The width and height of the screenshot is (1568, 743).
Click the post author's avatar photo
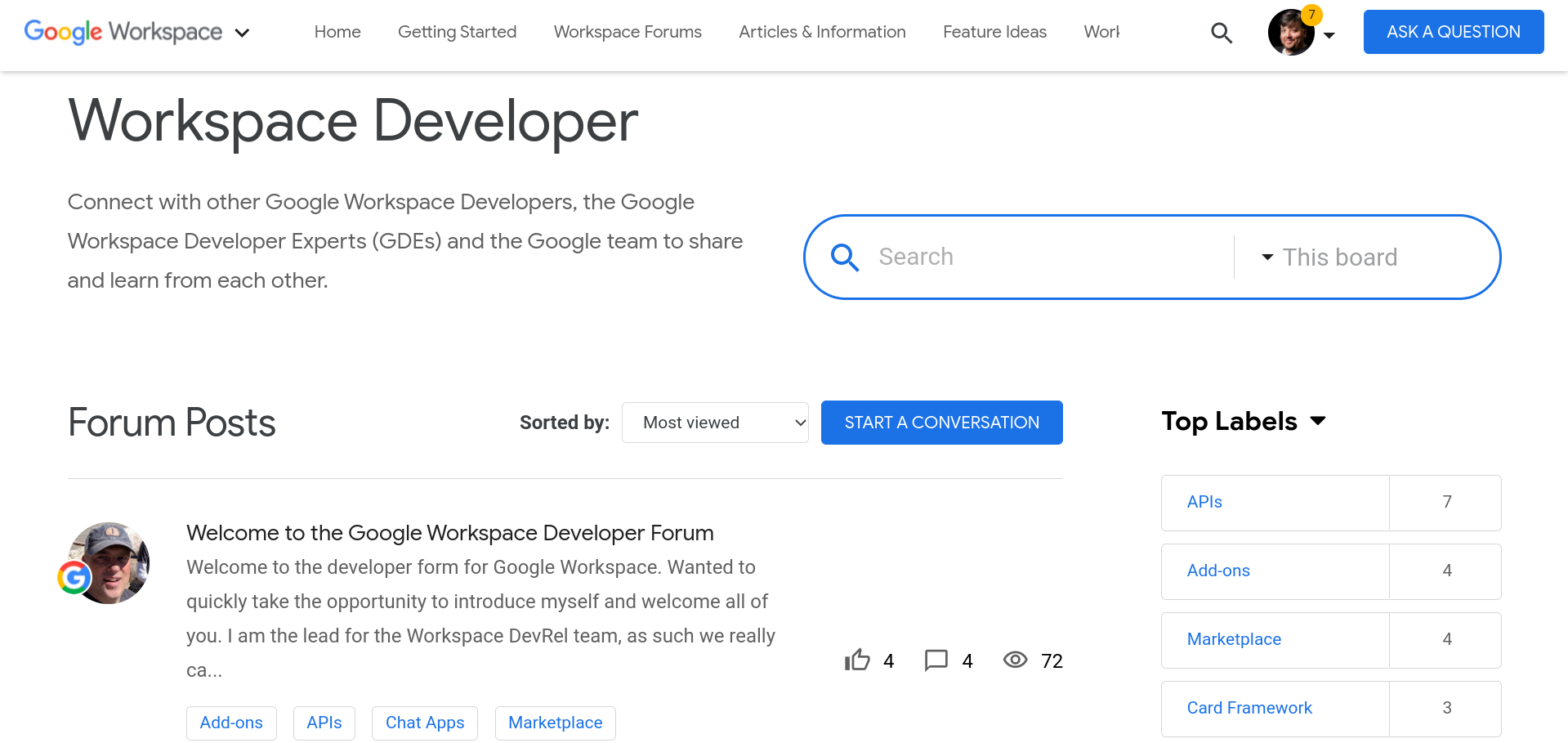[109, 563]
